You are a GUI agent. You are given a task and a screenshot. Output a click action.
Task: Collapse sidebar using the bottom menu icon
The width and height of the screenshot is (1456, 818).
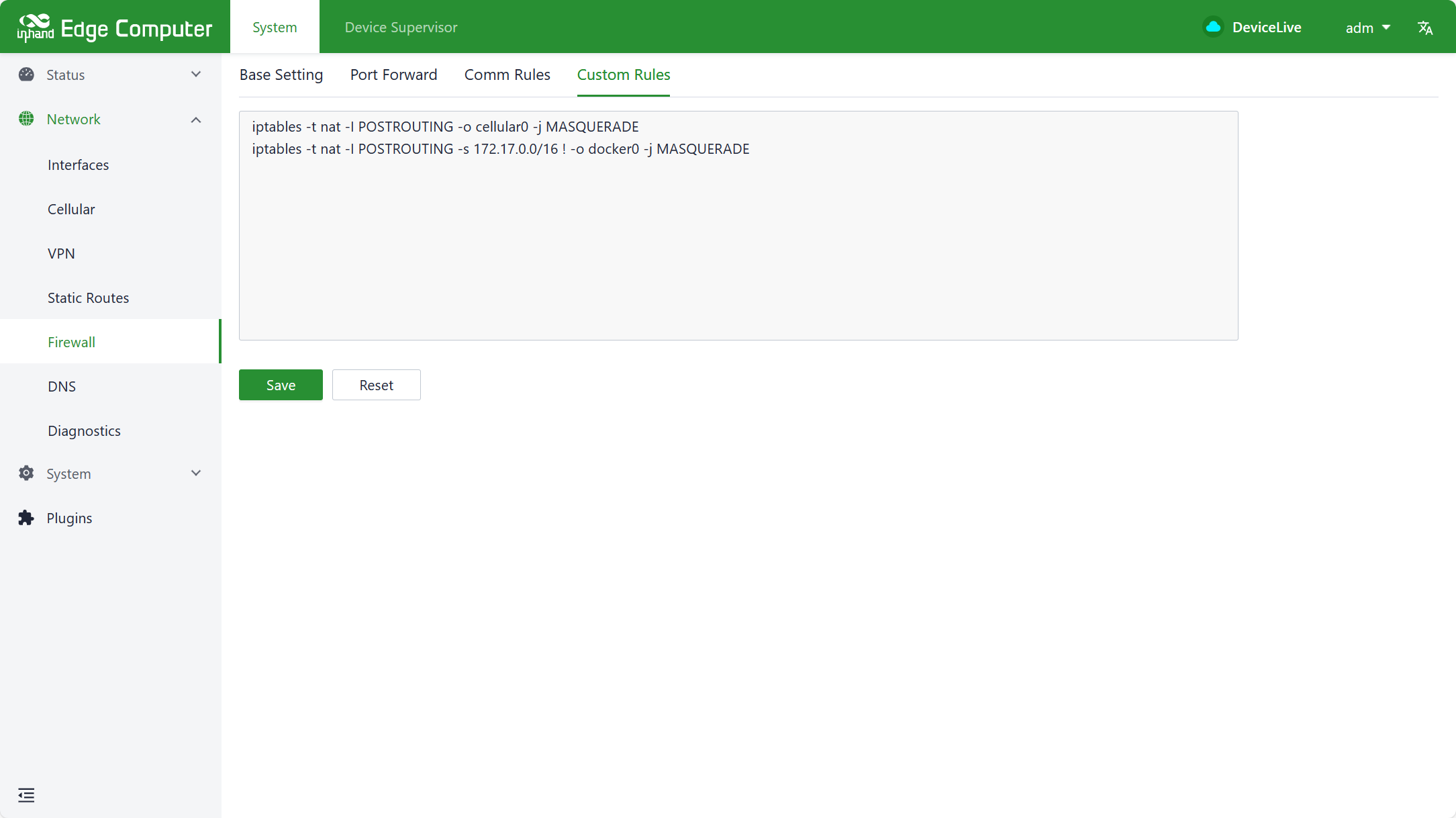[26, 795]
